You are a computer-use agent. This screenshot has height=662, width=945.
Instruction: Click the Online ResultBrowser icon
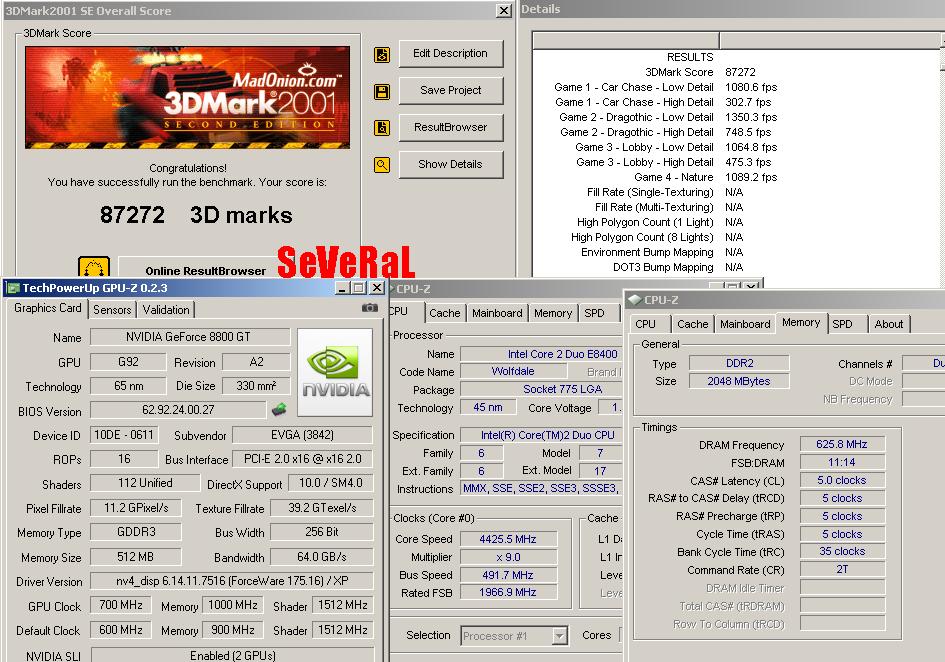[94, 267]
